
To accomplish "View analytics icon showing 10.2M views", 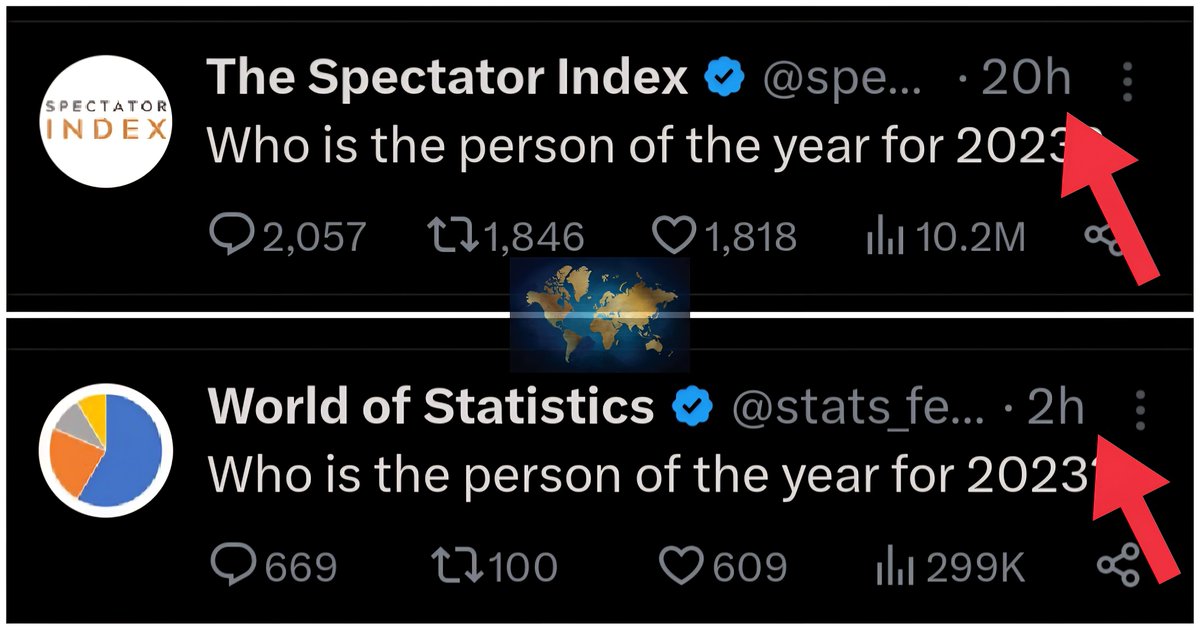I will [884, 238].
